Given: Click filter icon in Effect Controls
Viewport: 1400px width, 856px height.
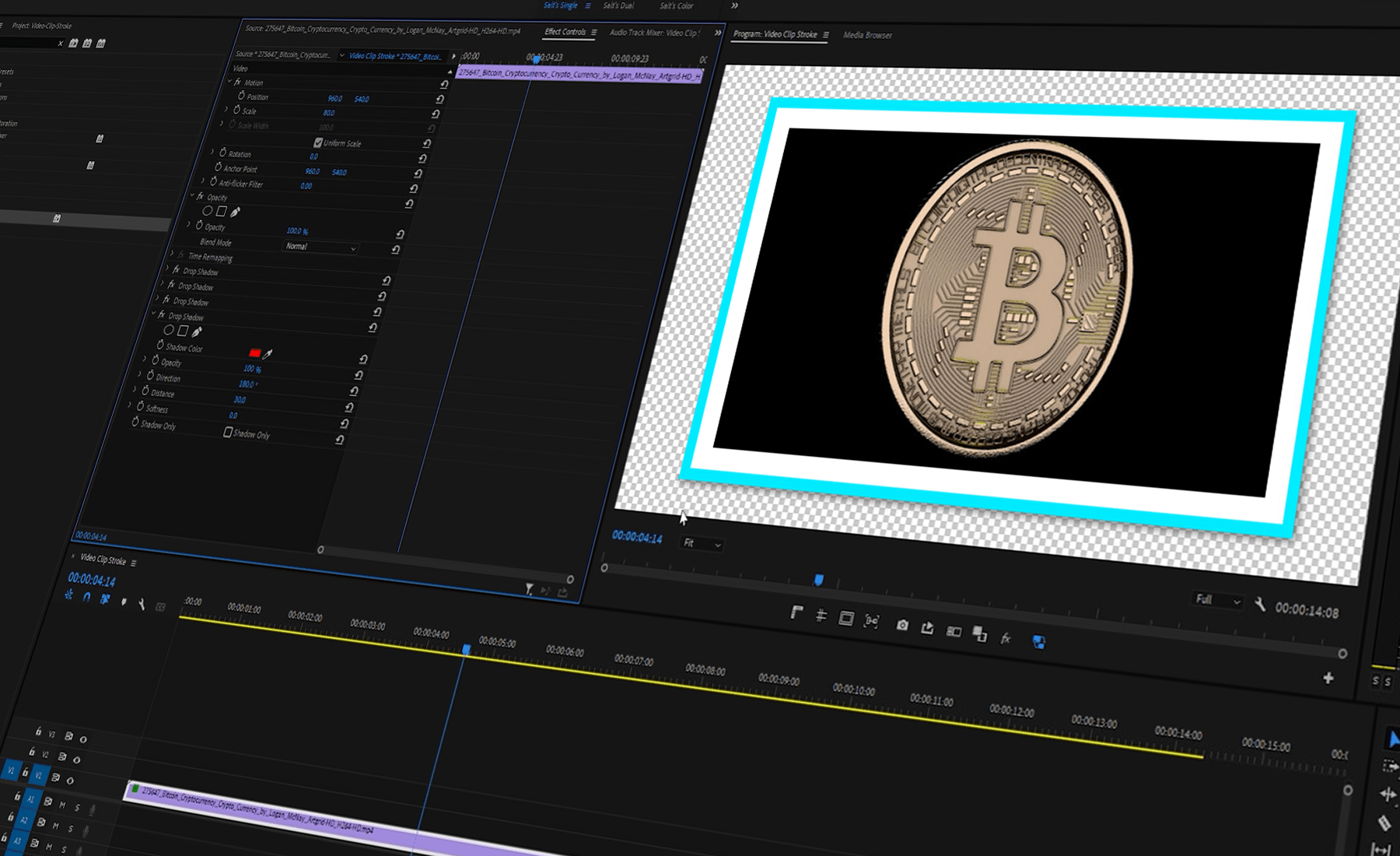Looking at the screenshot, I should tap(529, 590).
